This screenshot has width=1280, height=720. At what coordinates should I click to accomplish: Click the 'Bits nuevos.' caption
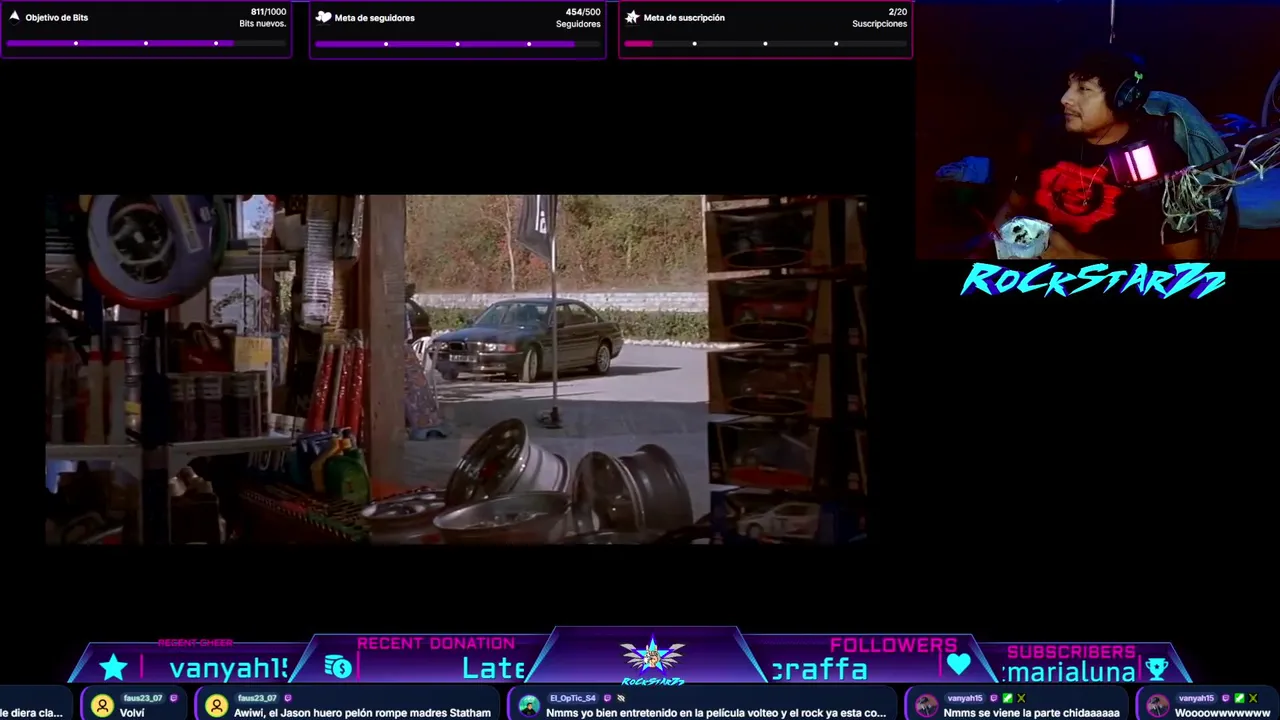click(263, 24)
